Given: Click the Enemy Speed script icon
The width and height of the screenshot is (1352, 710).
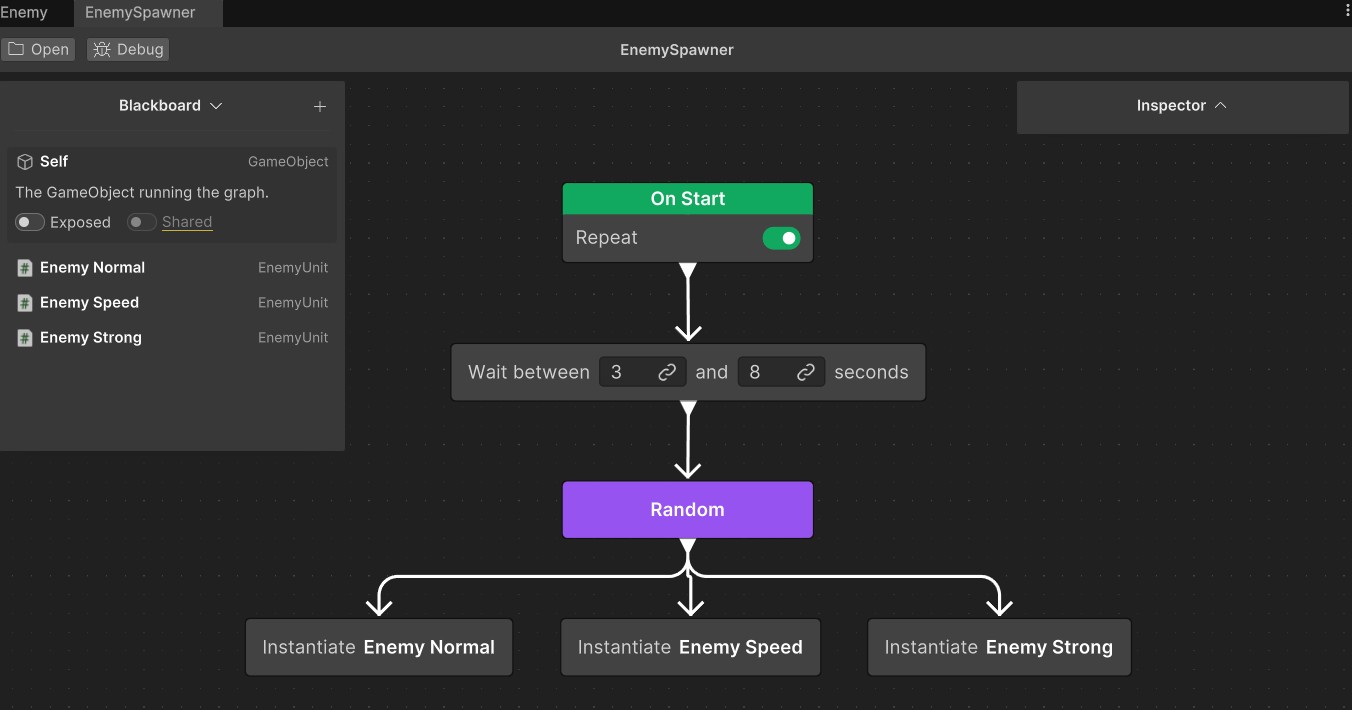Looking at the screenshot, I should (x=25, y=303).
